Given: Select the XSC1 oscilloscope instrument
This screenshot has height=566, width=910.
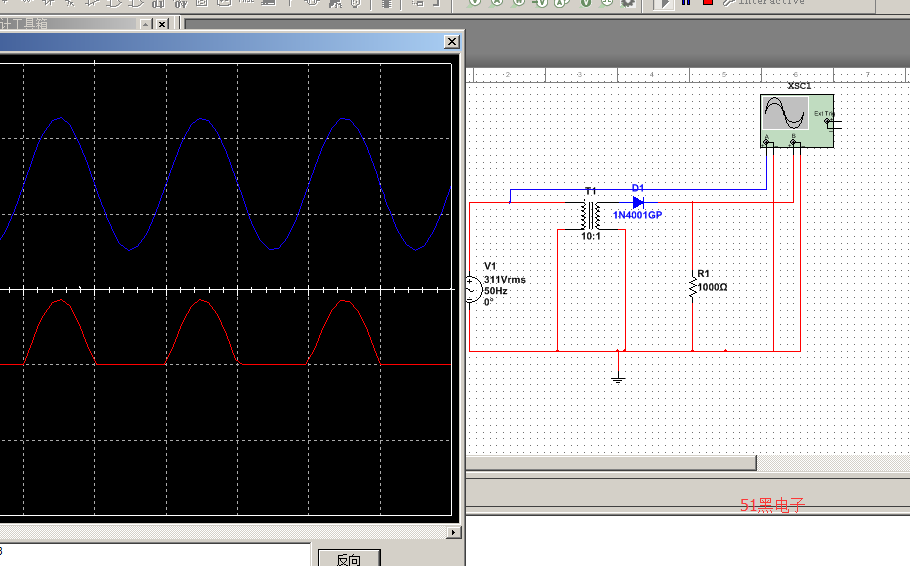Looking at the screenshot, I should click(797, 121).
